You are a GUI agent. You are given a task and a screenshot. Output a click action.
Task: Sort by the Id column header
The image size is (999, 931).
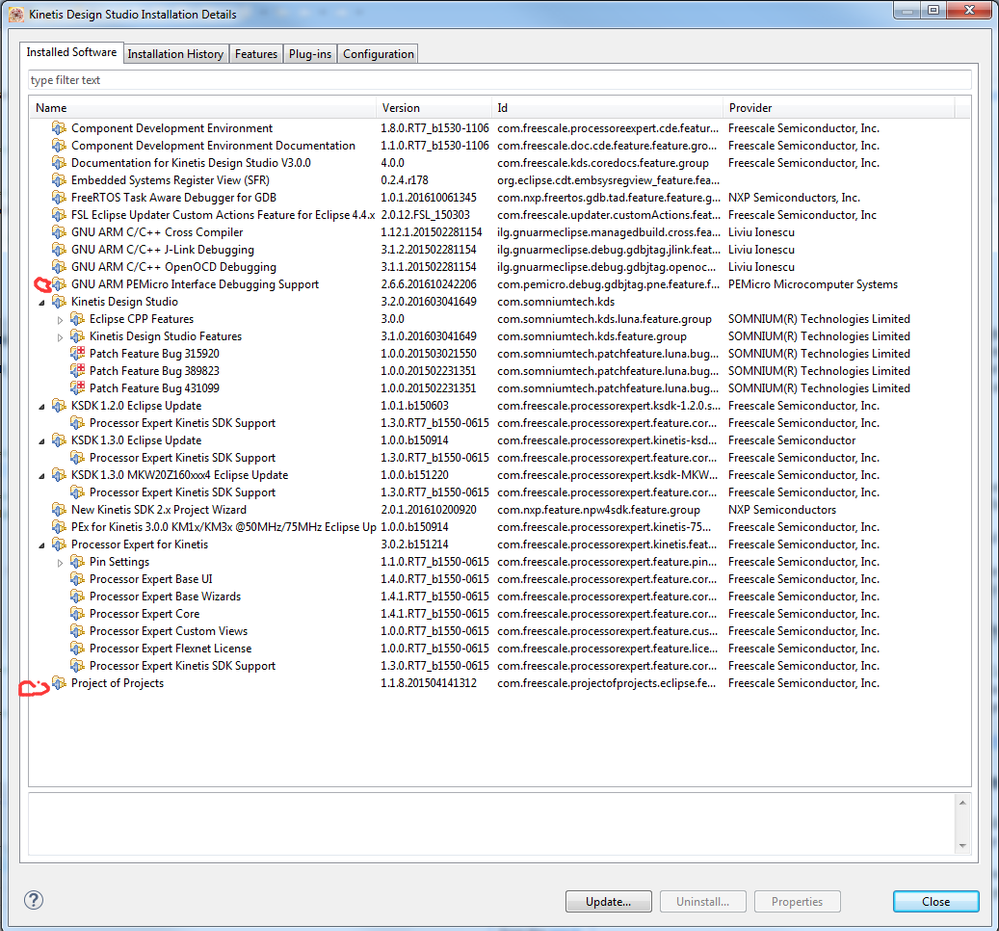[607, 108]
